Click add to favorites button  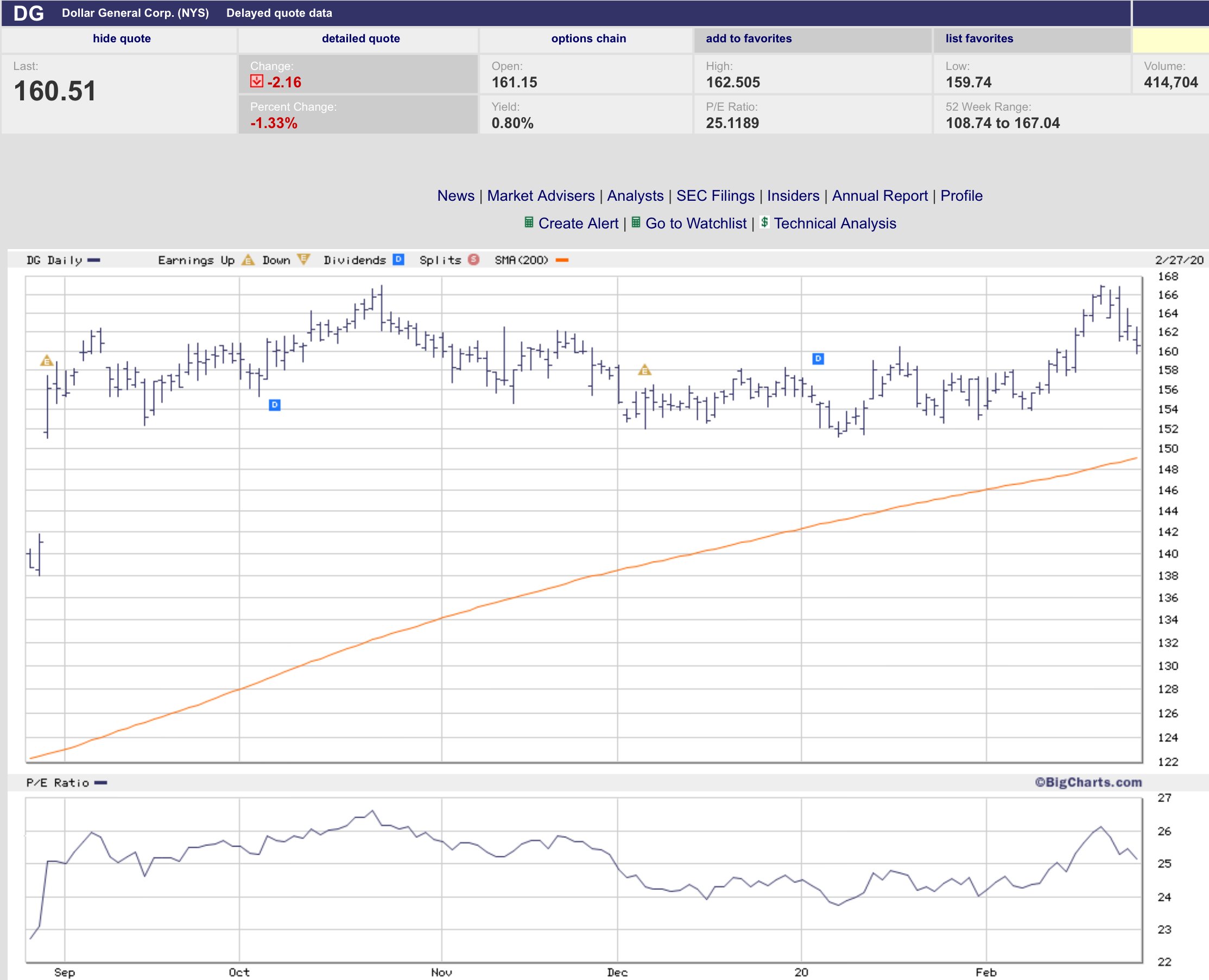click(748, 39)
